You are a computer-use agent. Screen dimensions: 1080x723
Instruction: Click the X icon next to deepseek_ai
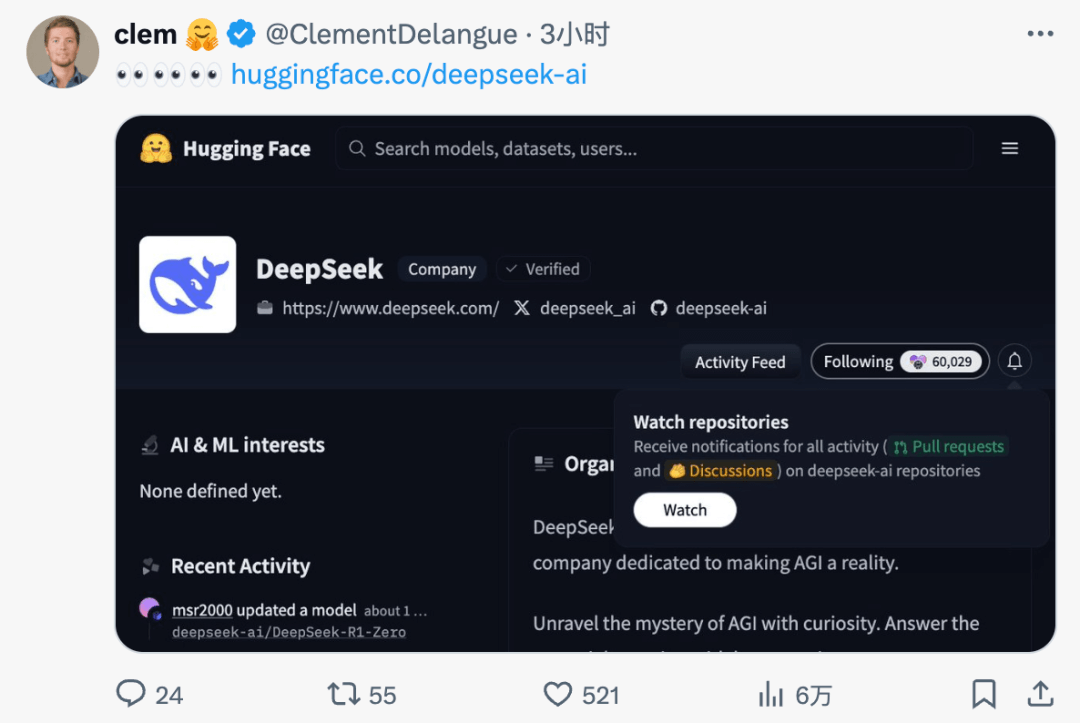point(521,308)
